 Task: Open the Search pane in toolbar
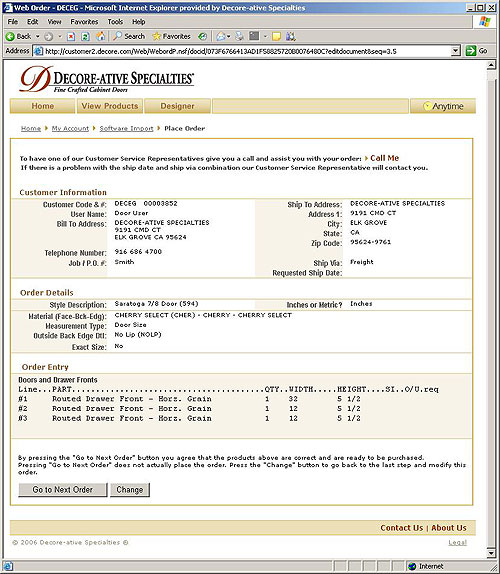[129, 36]
